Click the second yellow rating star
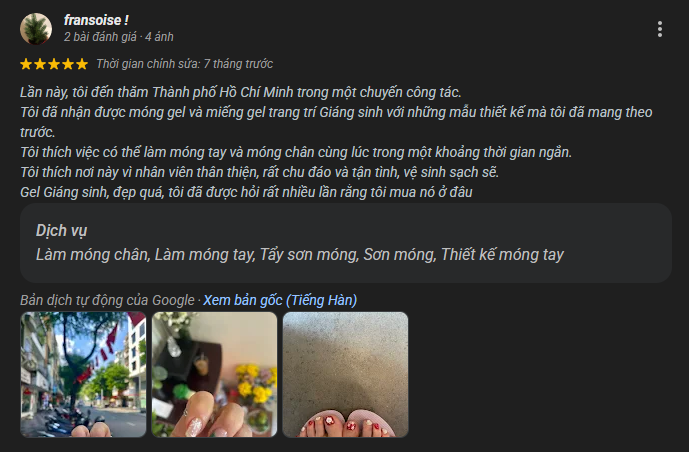This screenshot has width=689, height=452. (40, 64)
